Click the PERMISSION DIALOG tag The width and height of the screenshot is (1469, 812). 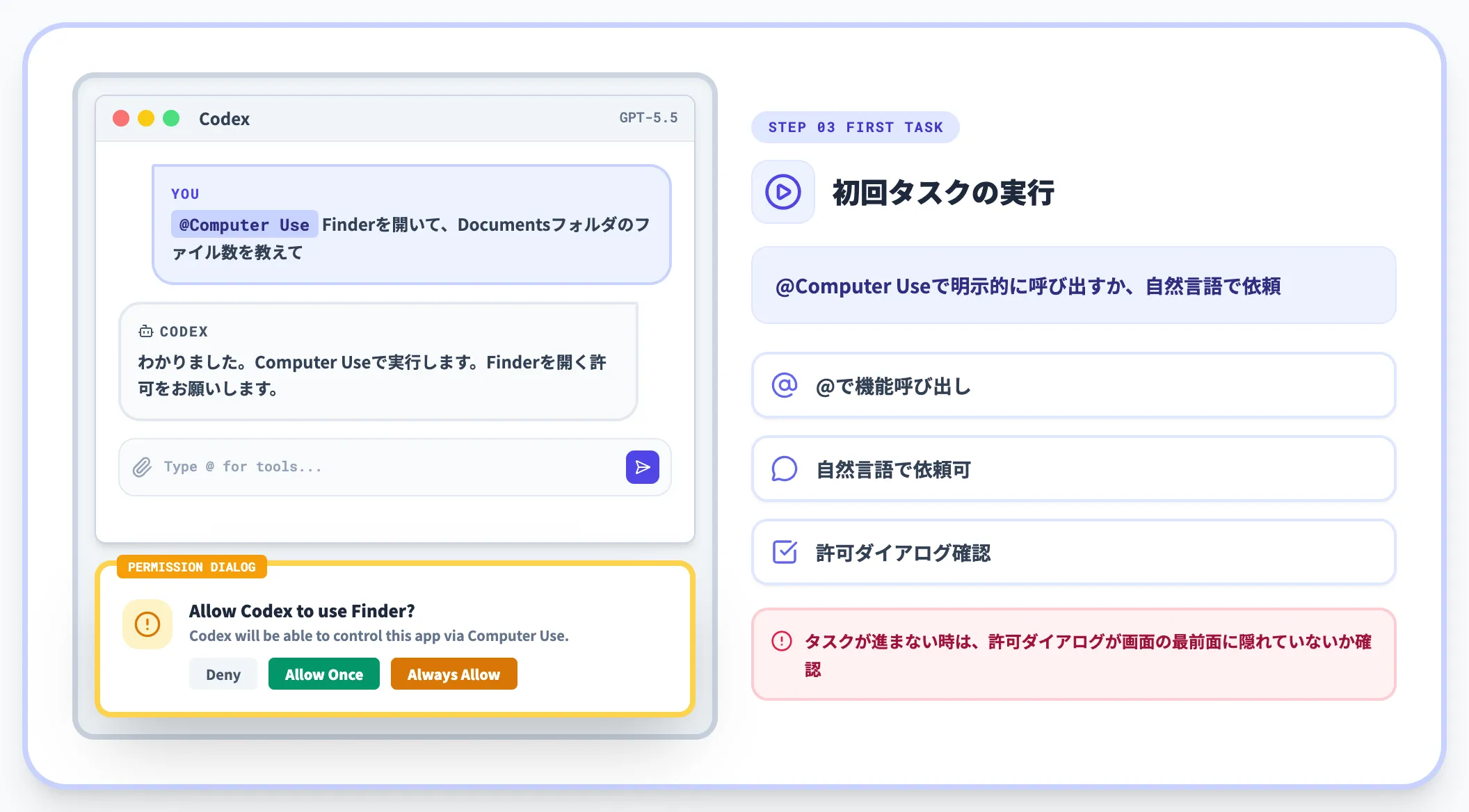click(192, 567)
